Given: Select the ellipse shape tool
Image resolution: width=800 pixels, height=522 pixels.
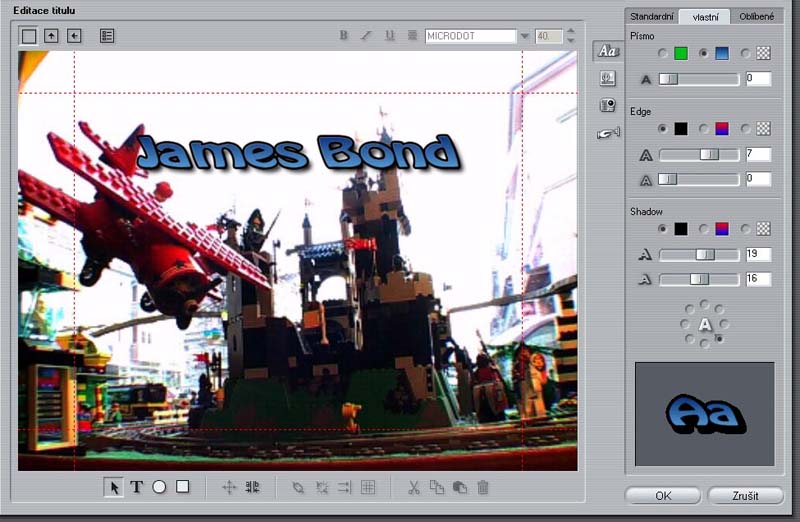Looking at the screenshot, I should coord(159,487).
